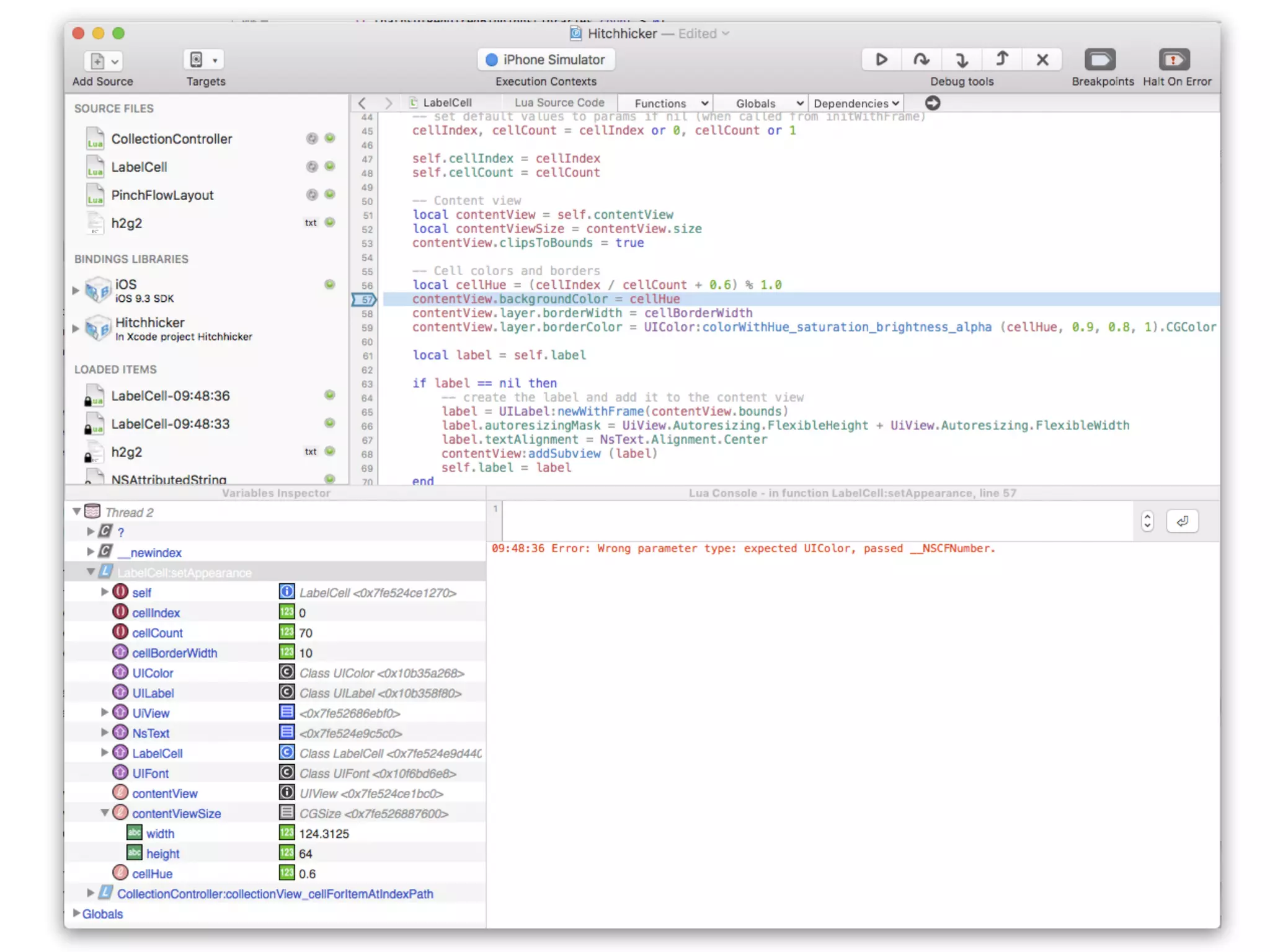This screenshot has width=1270, height=952.
Task: Open the Globals dropdown in editor bar
Action: click(760, 104)
